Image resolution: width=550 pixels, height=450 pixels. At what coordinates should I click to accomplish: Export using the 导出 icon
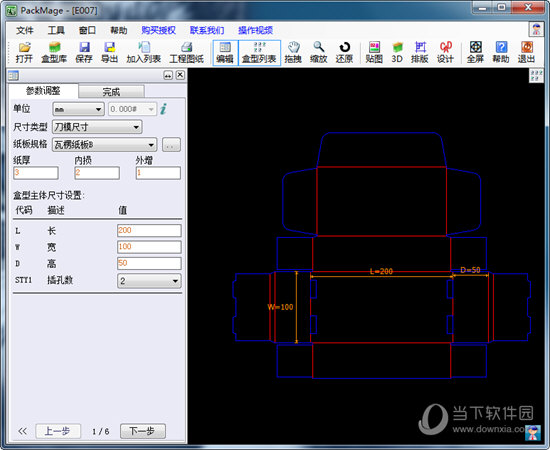click(109, 53)
